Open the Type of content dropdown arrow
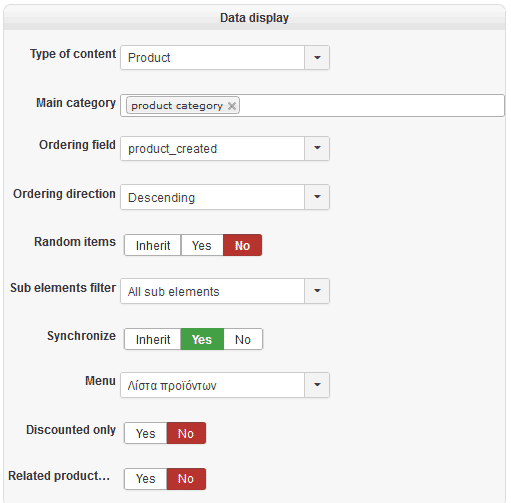This screenshot has width=511, height=503. (x=317, y=58)
